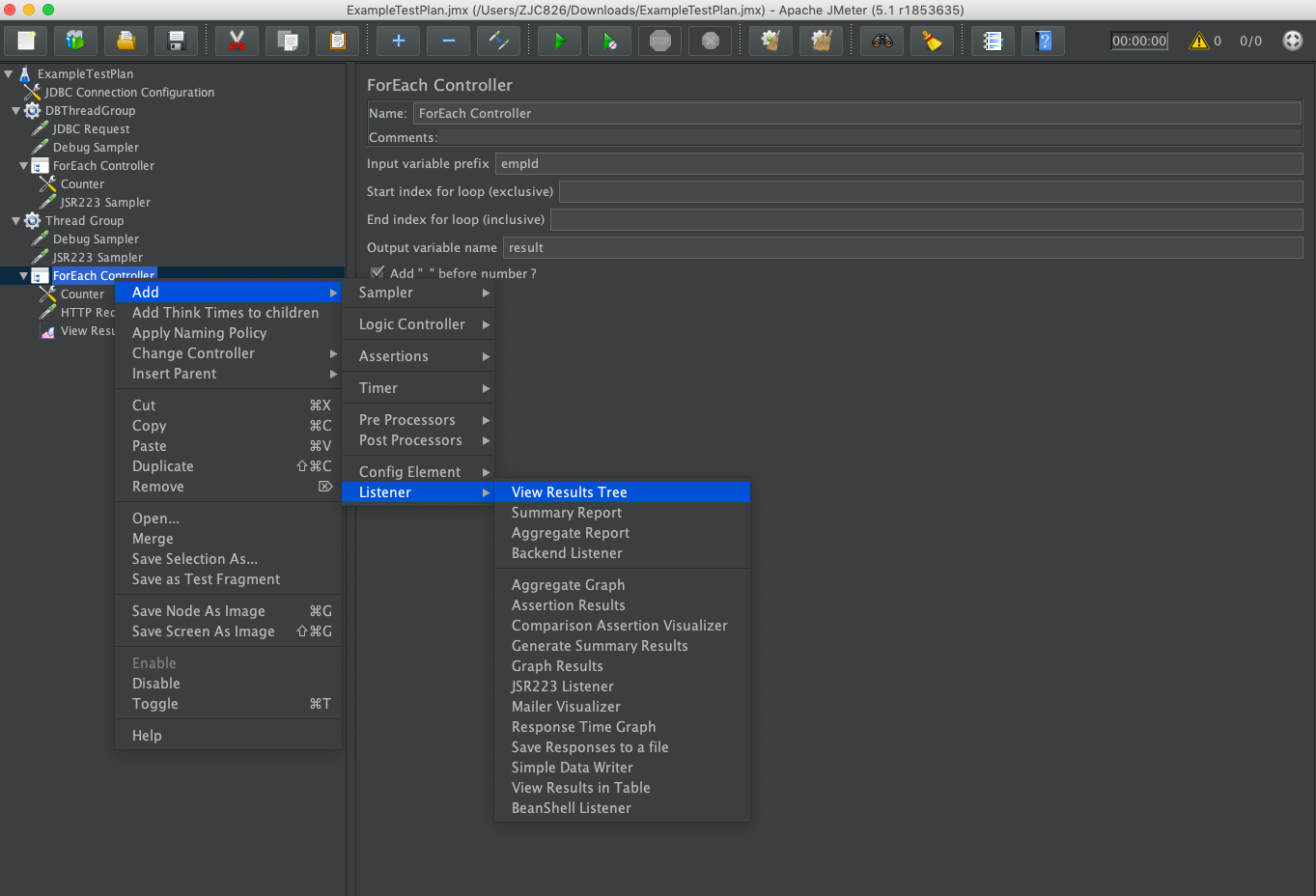Click Start no pauses toolbar icon
The width and height of the screenshot is (1316, 896).
(609, 41)
